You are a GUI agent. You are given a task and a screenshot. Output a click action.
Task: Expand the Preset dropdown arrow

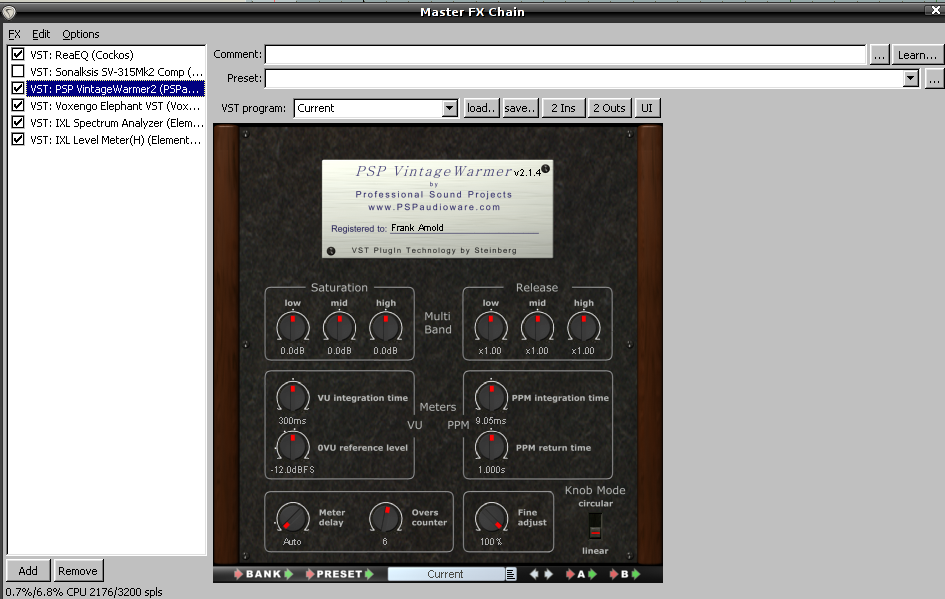[x=911, y=78]
